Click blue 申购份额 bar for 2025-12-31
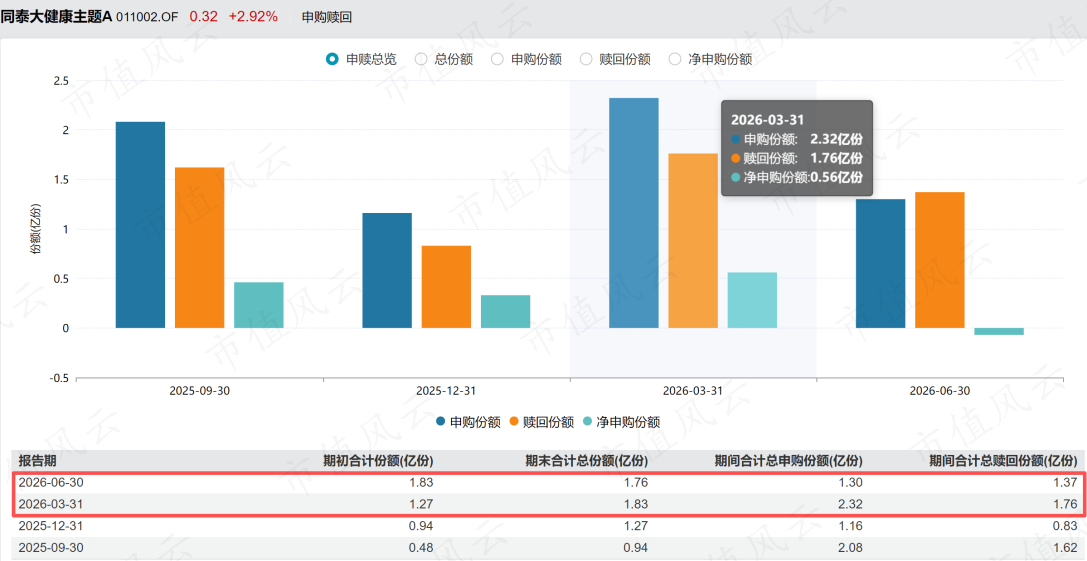The width and height of the screenshot is (1087, 561). click(x=387, y=270)
